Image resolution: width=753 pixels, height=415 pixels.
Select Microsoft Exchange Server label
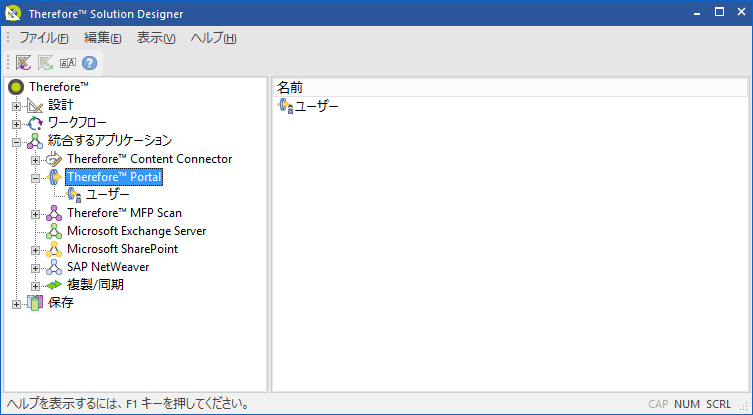point(137,231)
